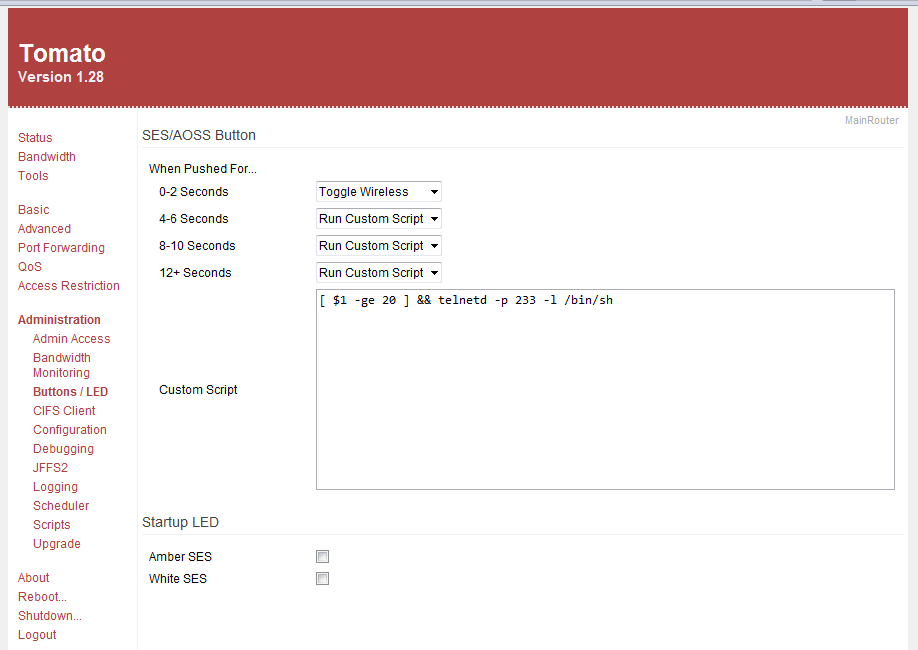Click inside the Custom Script text area
The image size is (918, 650).
coord(605,389)
